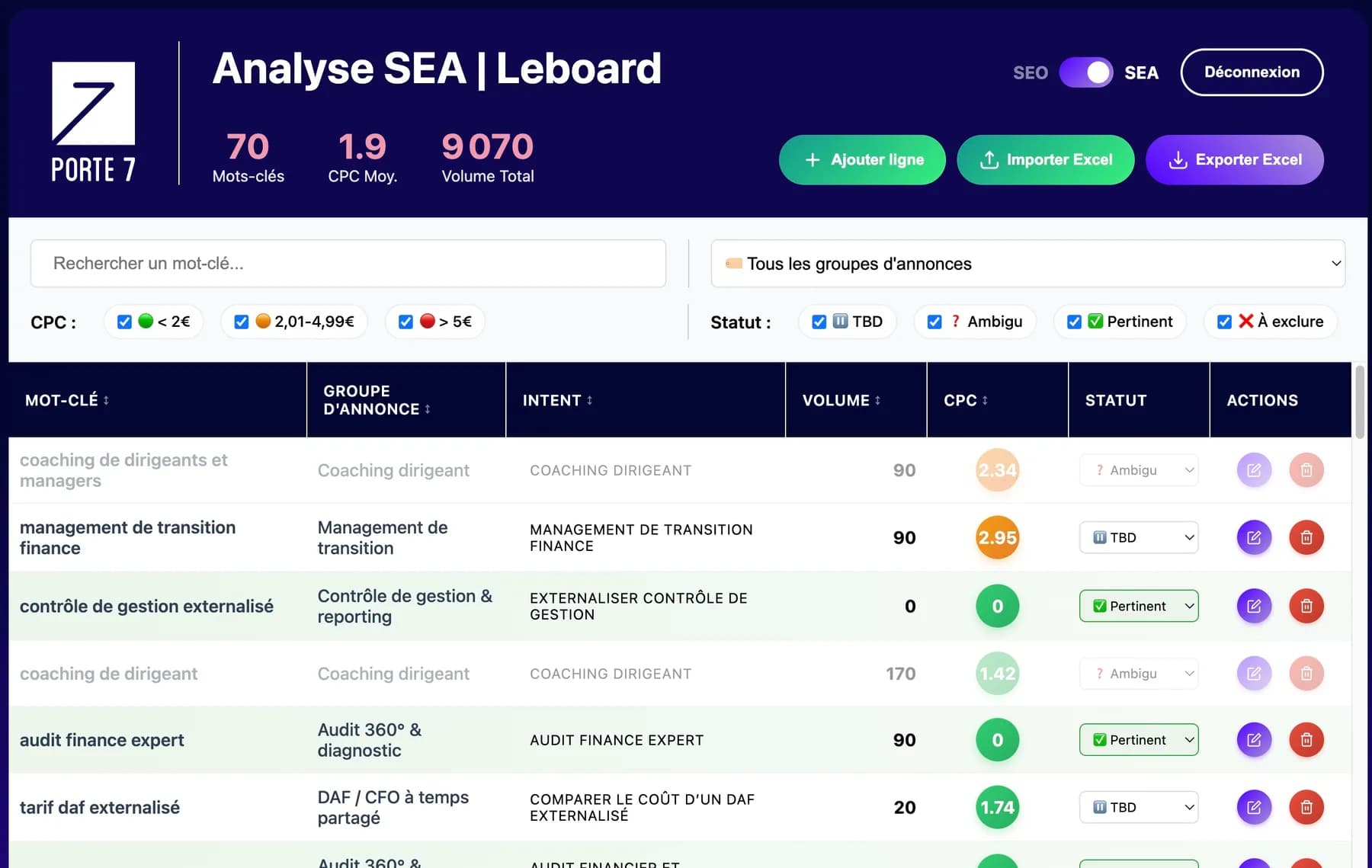This screenshot has width=1372, height=868.
Task: Delete the 'contrôle de gestion externalisé' row
Action: click(1306, 606)
